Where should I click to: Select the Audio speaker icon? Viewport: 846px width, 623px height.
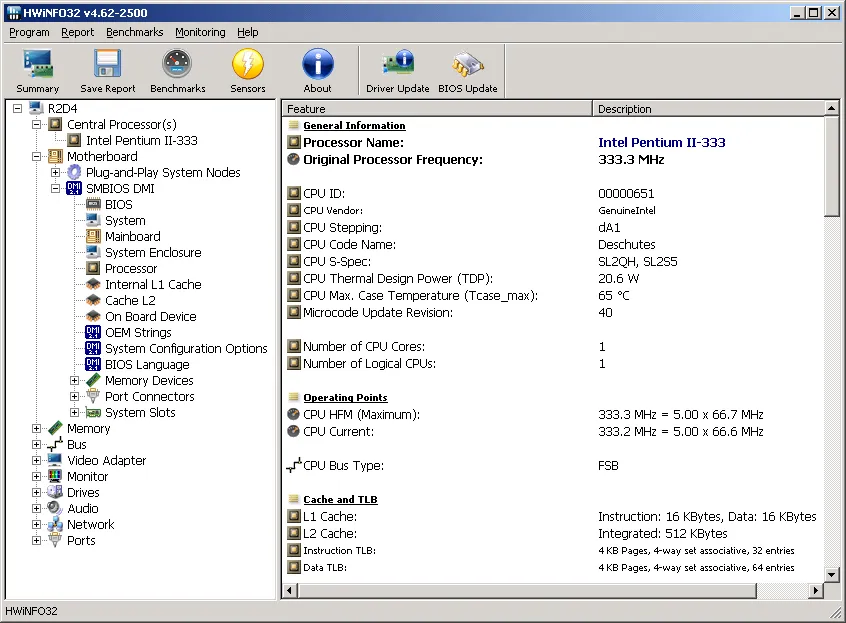(55, 508)
